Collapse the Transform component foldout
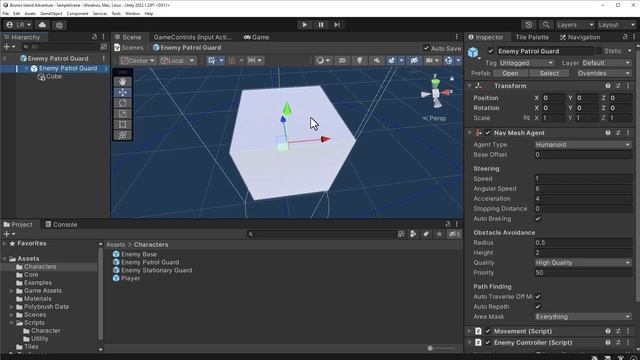 click(x=469, y=86)
